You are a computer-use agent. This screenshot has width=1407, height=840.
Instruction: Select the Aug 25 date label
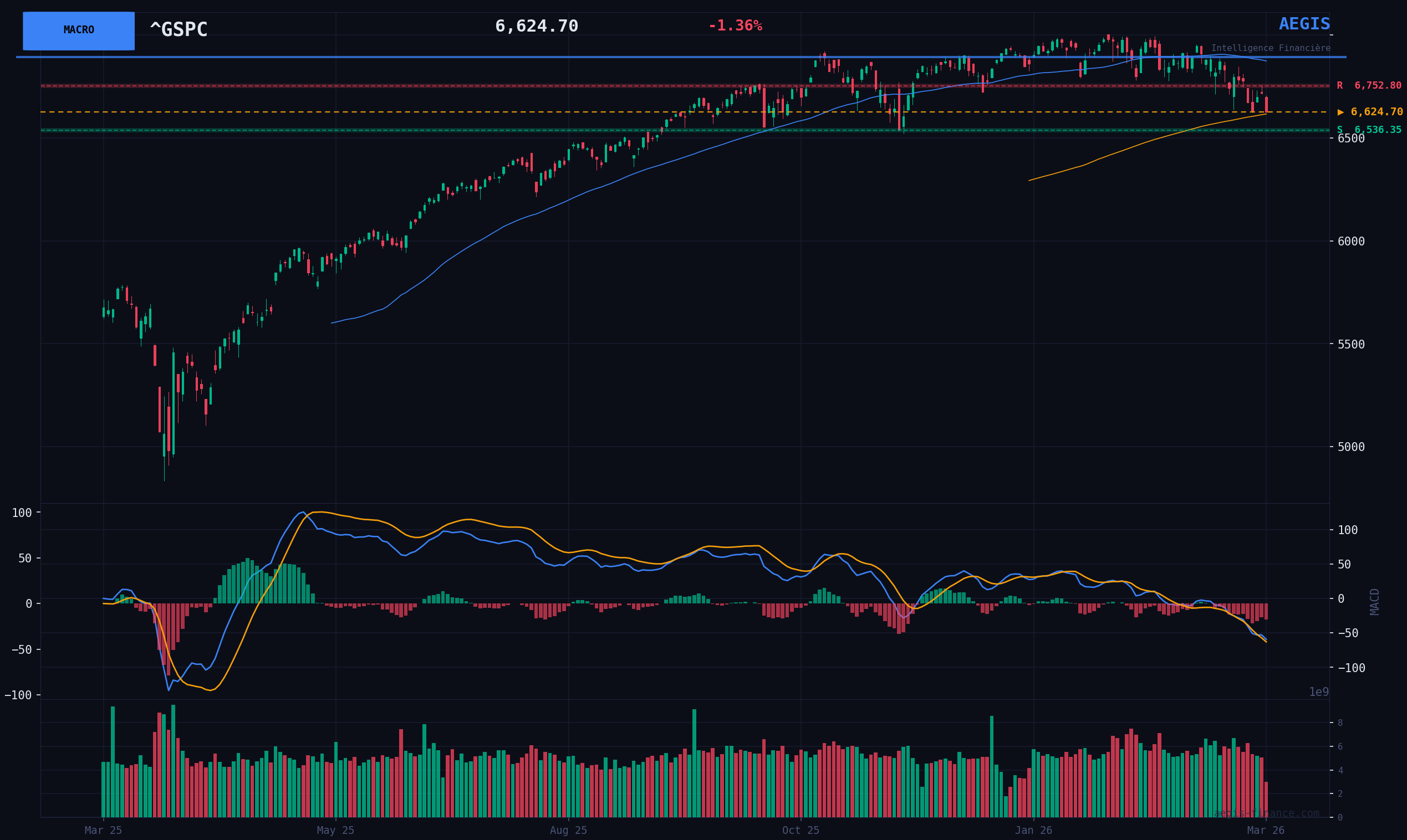click(568, 831)
